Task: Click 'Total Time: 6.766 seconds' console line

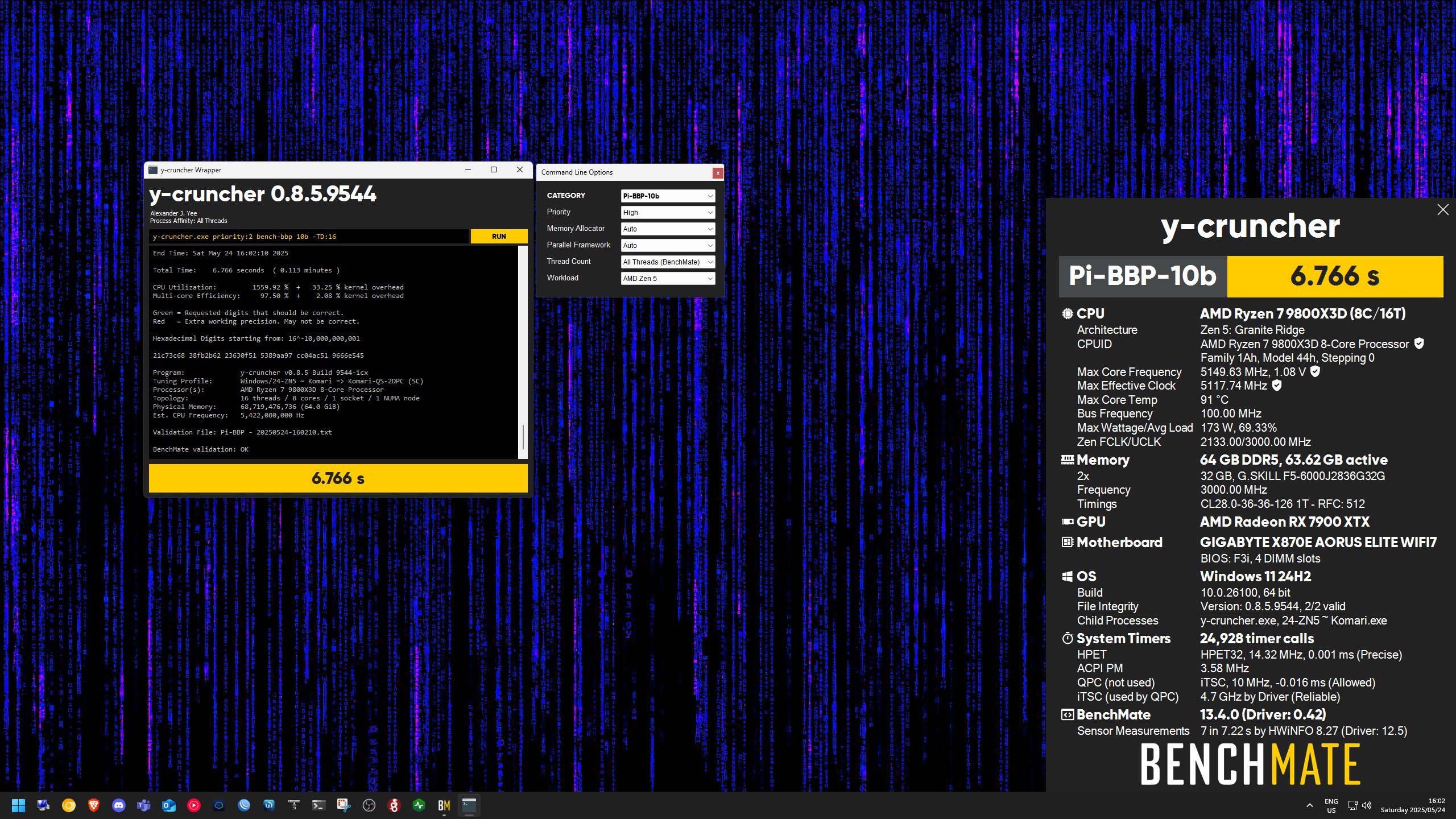Action: click(x=246, y=270)
